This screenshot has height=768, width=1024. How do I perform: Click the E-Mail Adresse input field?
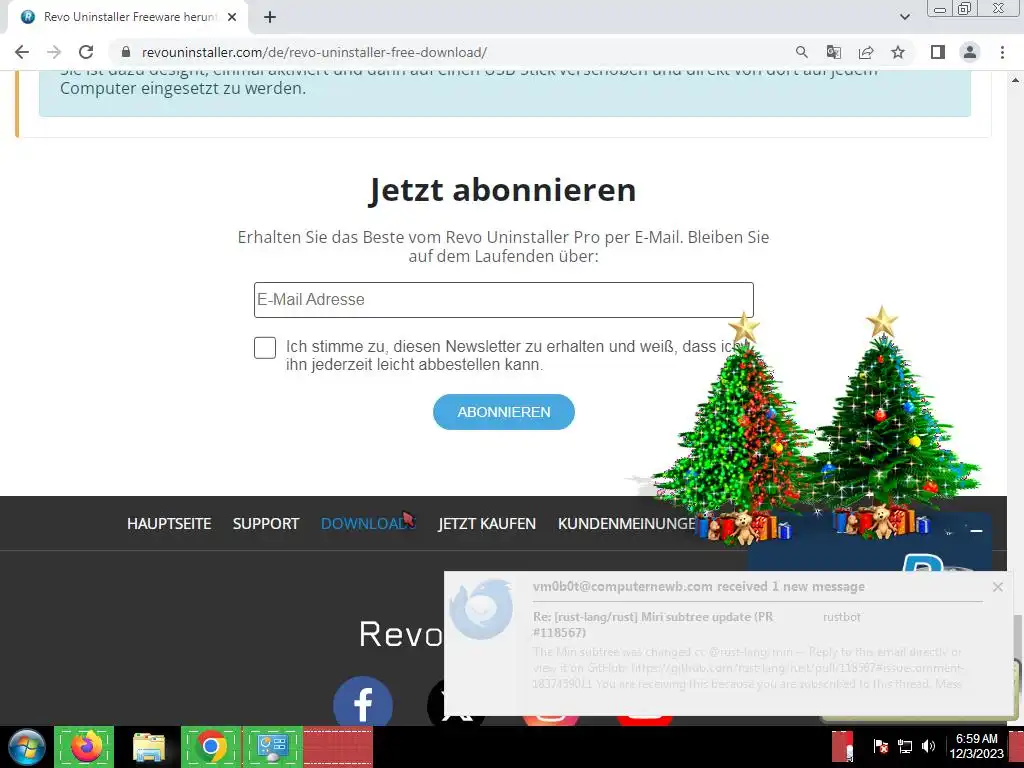[504, 300]
